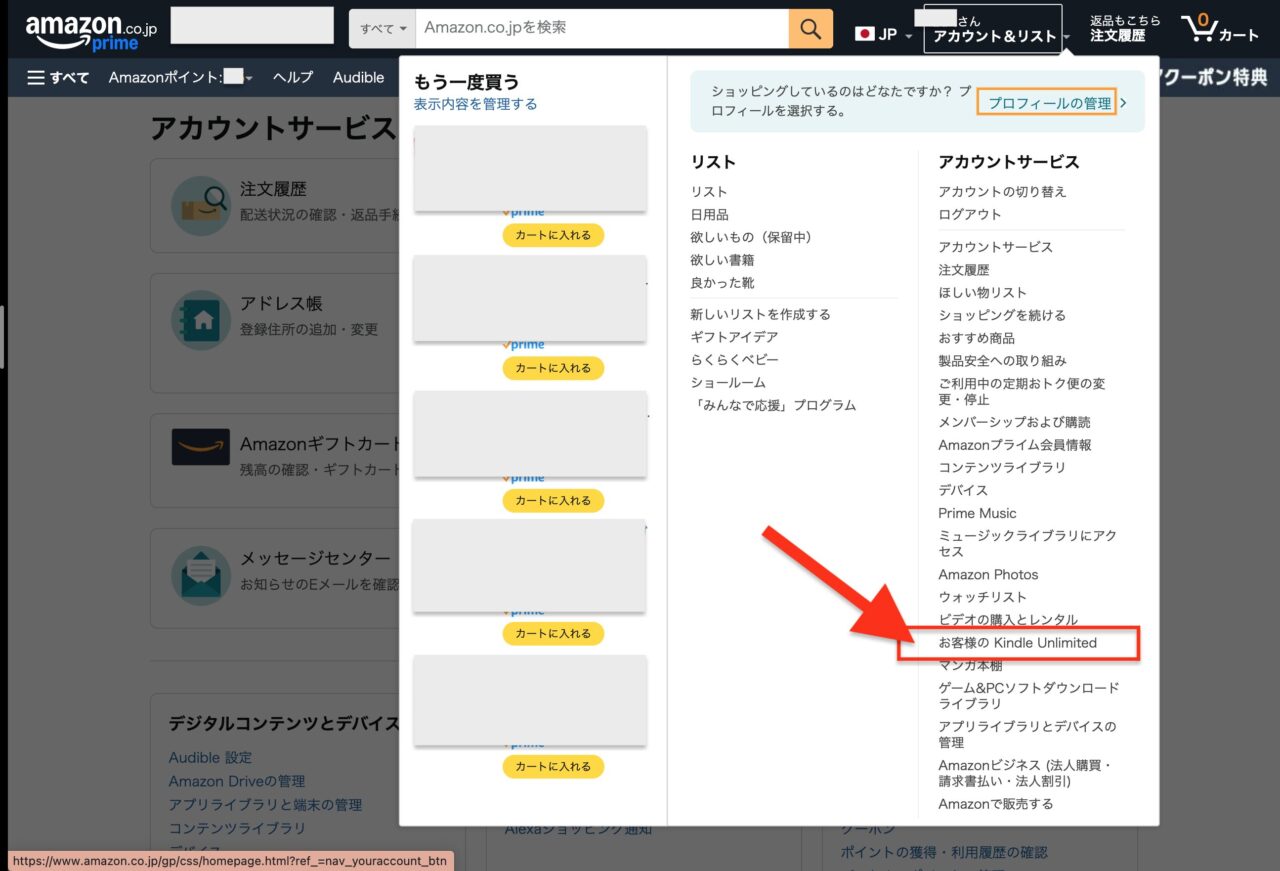The height and width of the screenshot is (871, 1280).
Task: Open 返品もこちら 注文履歴 in header
Action: [x=1125, y=28]
